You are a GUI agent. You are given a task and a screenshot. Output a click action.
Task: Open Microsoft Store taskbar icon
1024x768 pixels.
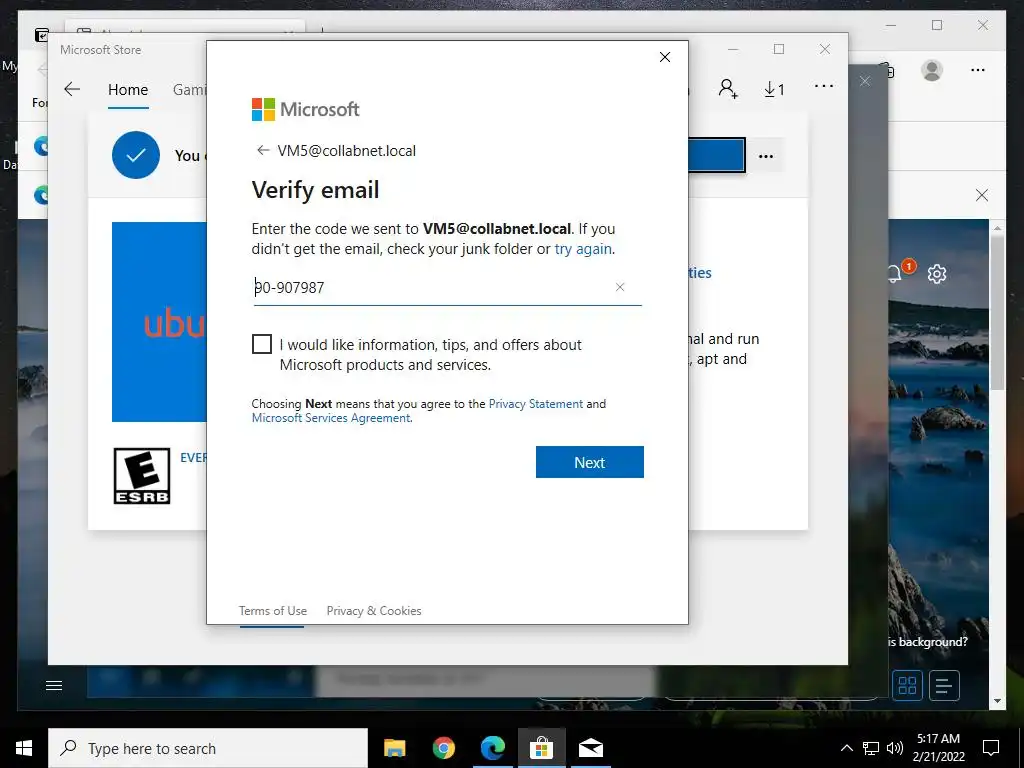click(541, 748)
